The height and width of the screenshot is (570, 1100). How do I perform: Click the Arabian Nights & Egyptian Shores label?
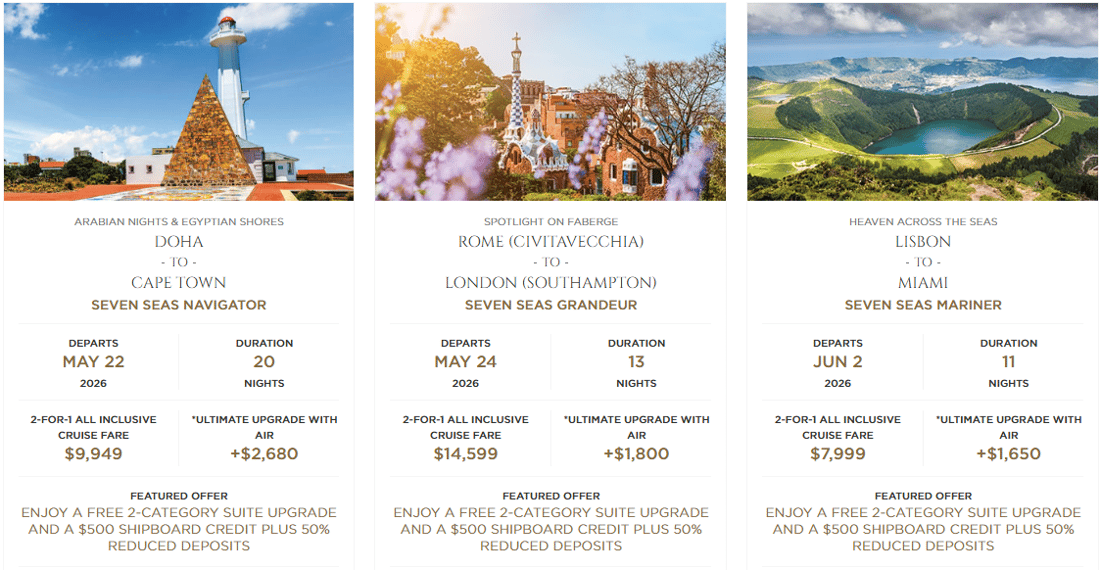pyautogui.click(x=179, y=222)
